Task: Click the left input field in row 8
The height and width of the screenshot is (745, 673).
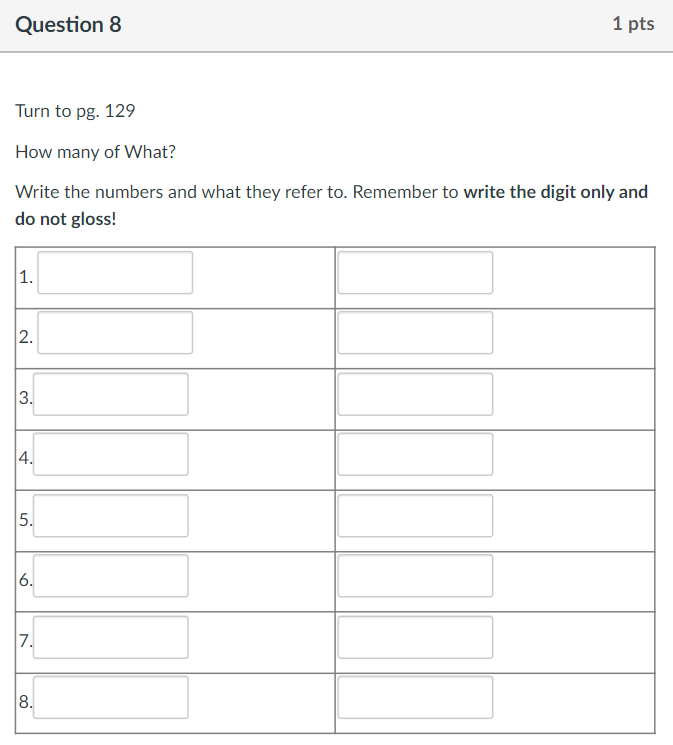Action: coord(112,698)
